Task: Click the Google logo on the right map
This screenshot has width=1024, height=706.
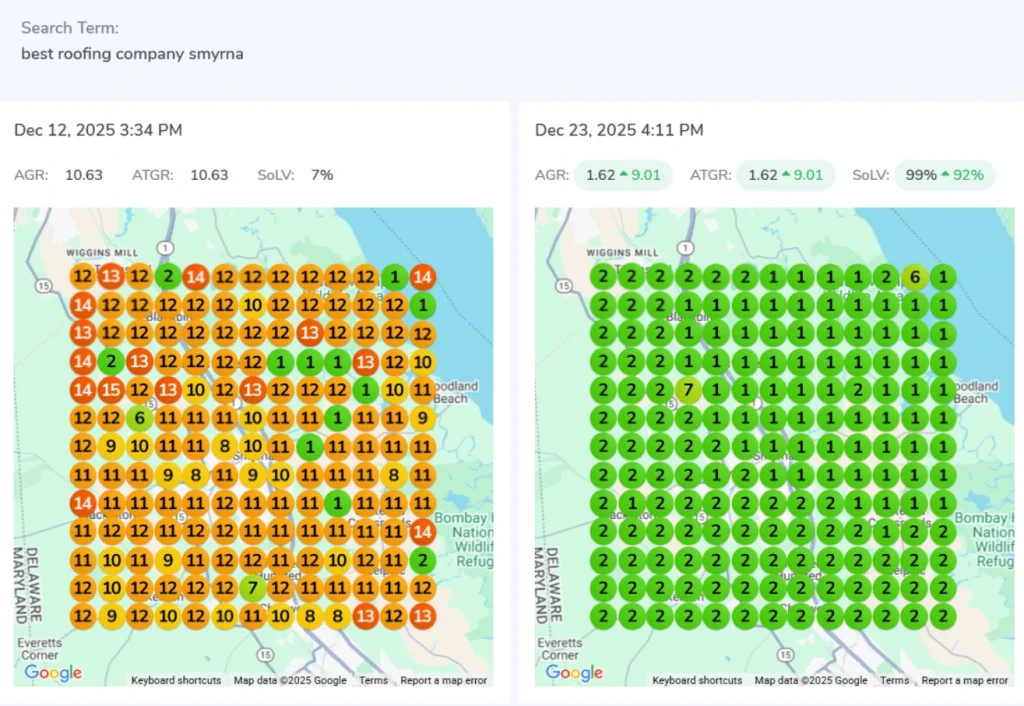Action: tap(574, 673)
